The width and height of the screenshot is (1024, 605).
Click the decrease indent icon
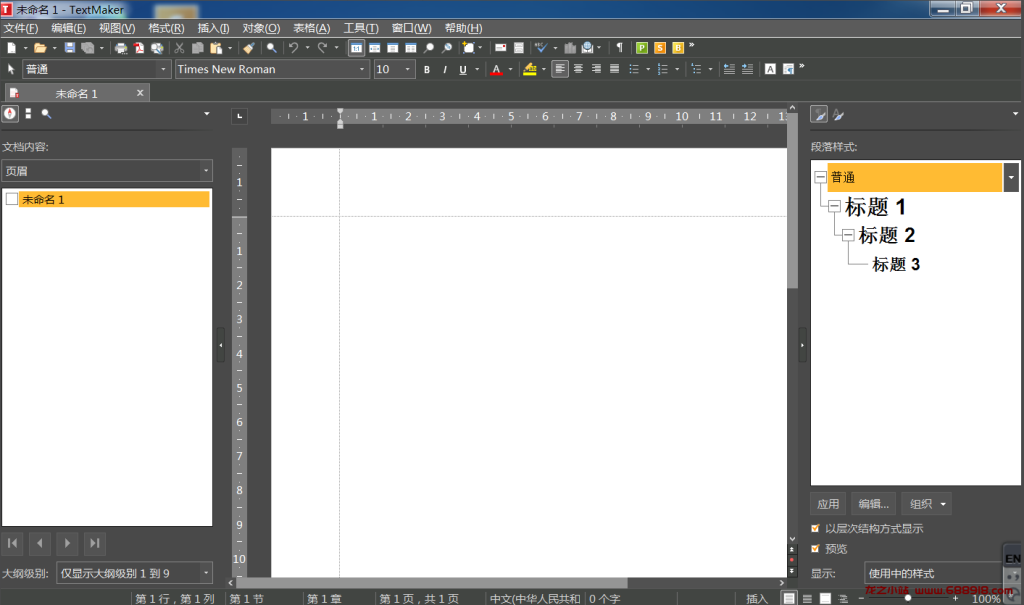click(729, 69)
